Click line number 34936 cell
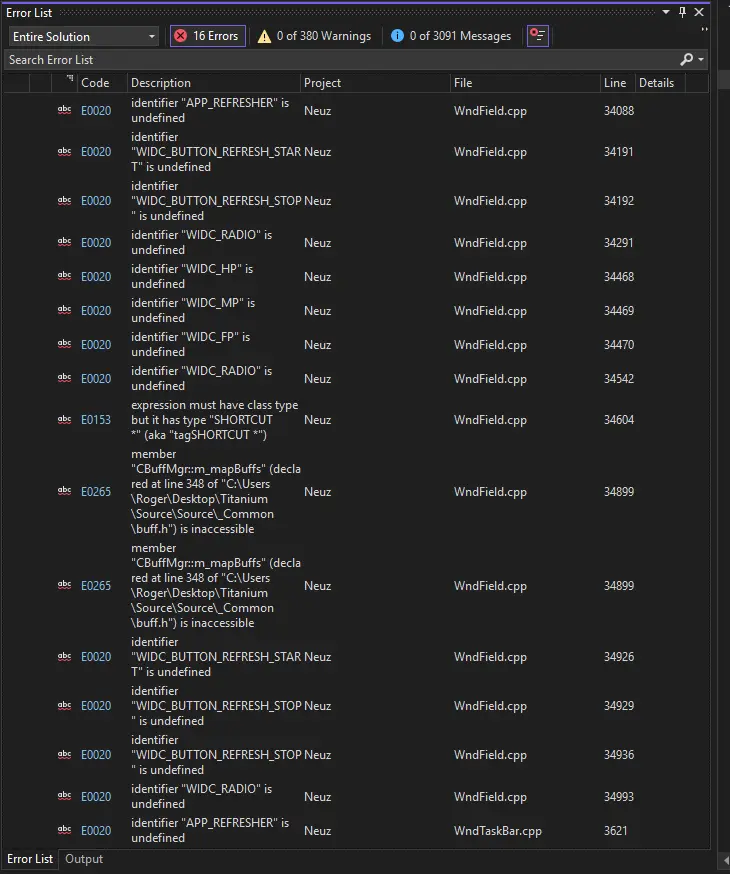Image resolution: width=730 pixels, height=874 pixels. tap(619, 755)
